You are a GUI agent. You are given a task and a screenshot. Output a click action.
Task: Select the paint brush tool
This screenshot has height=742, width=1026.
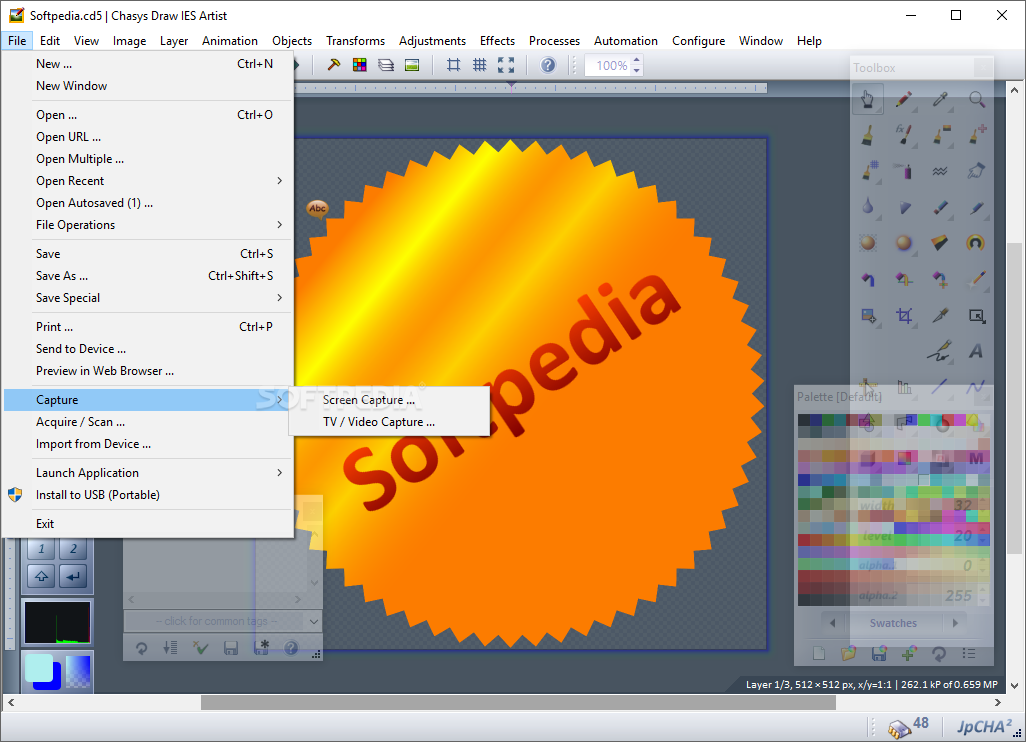868,135
